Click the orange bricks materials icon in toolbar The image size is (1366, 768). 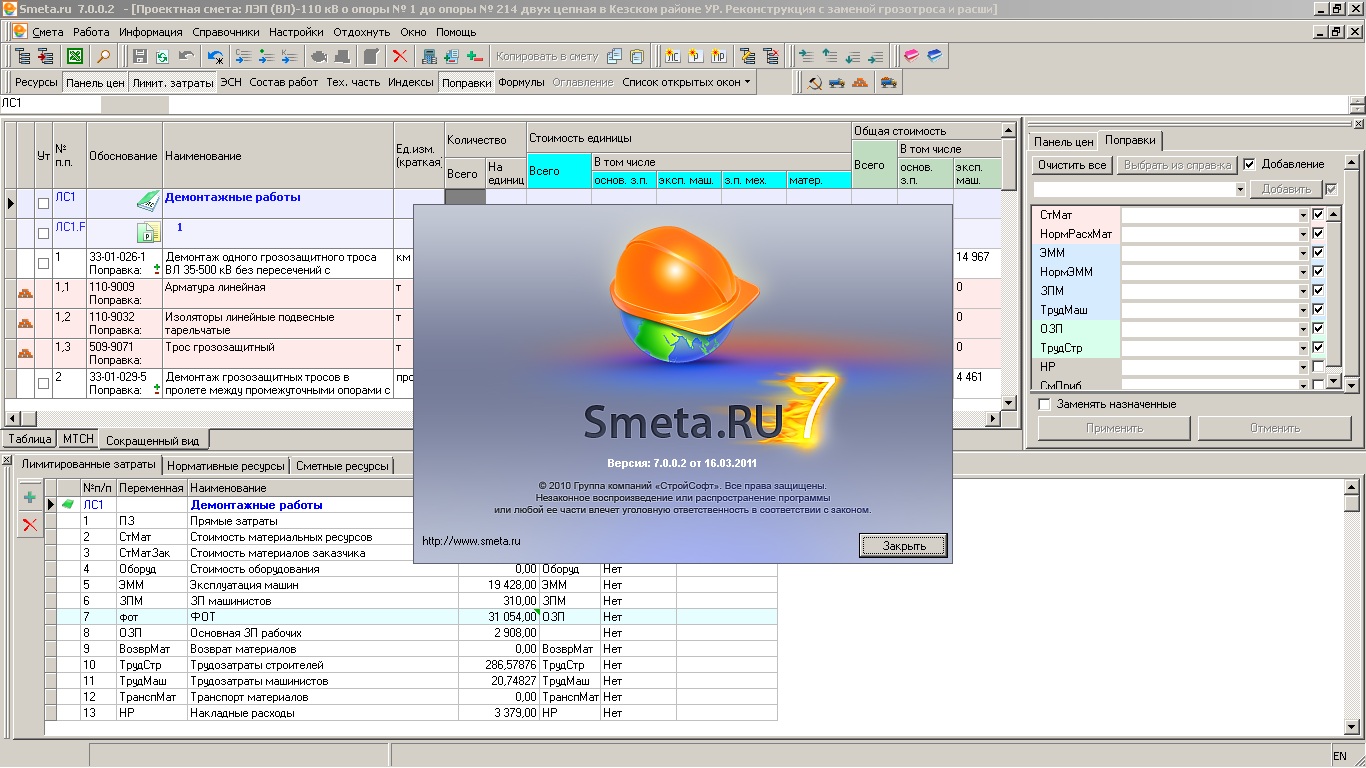pos(860,82)
